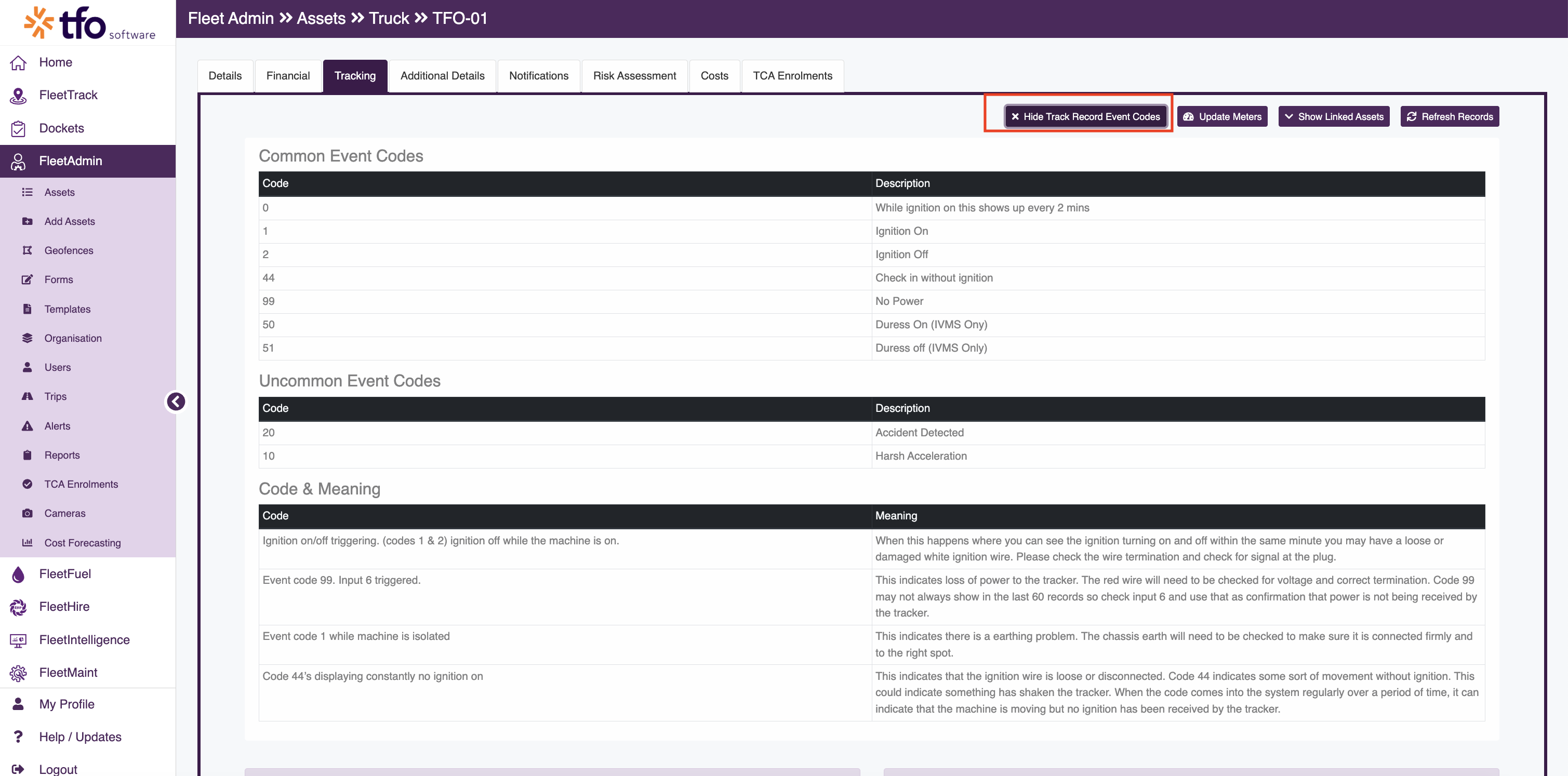Screen dimensions: 1568x776
Task: Click the FleetHire icon
Action: click(x=18, y=607)
